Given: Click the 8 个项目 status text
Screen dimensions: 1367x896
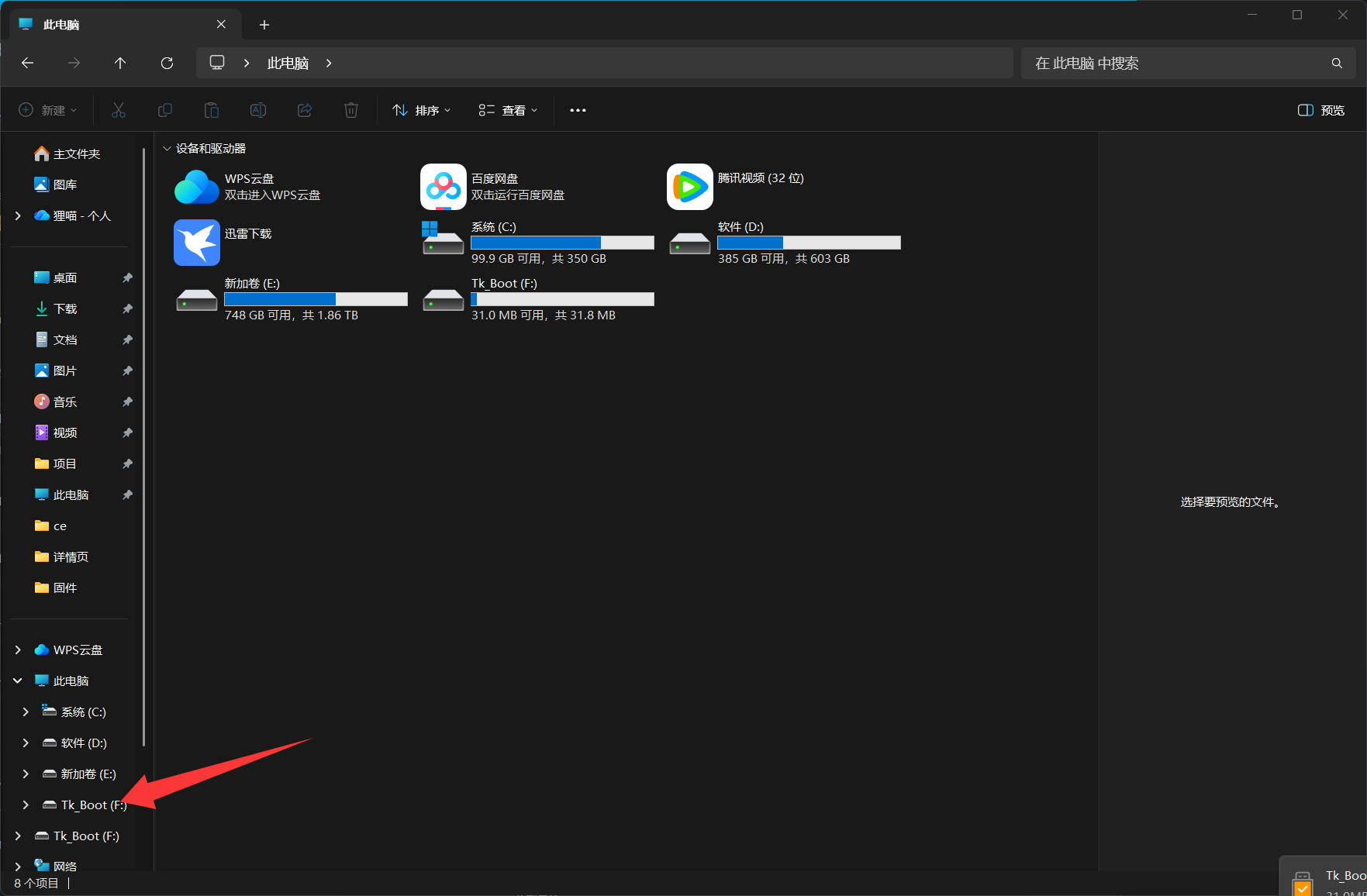Looking at the screenshot, I should click(x=36, y=883).
